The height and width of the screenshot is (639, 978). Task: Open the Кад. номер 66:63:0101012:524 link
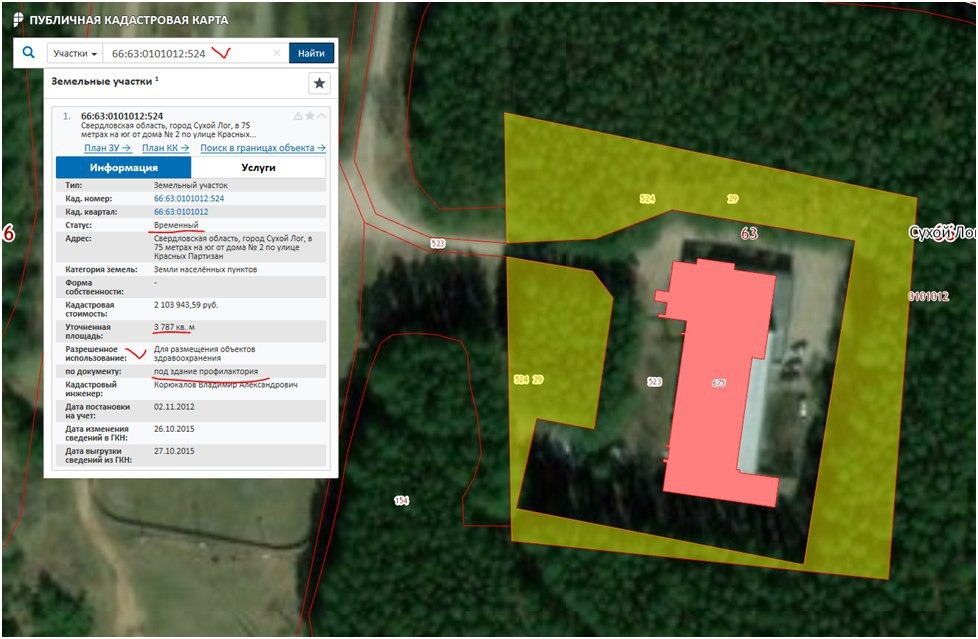coord(188,199)
